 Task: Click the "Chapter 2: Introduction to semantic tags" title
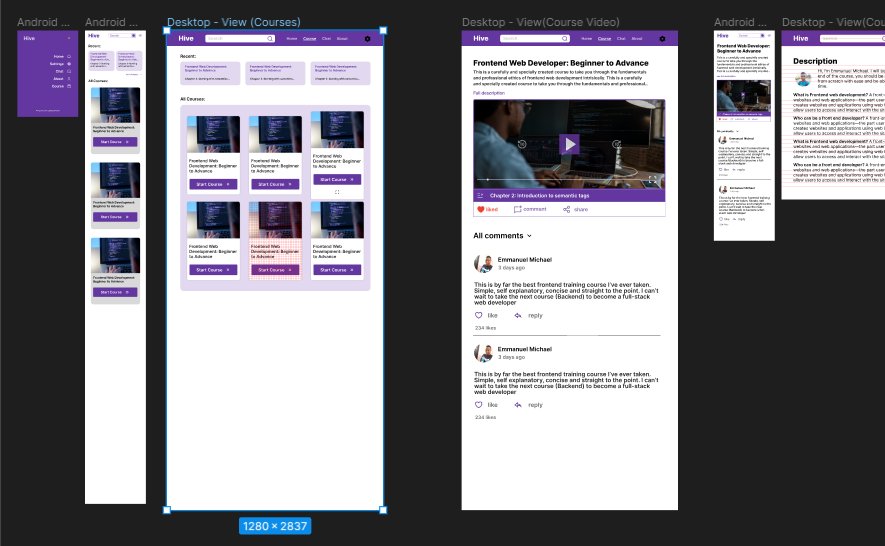(x=539, y=195)
